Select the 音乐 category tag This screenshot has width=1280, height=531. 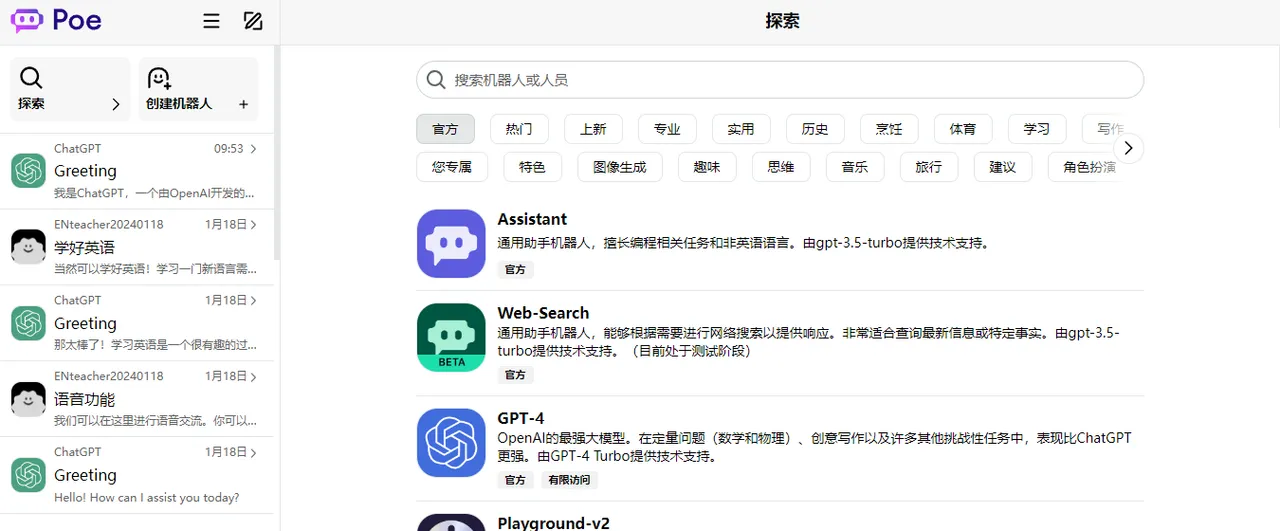point(855,167)
